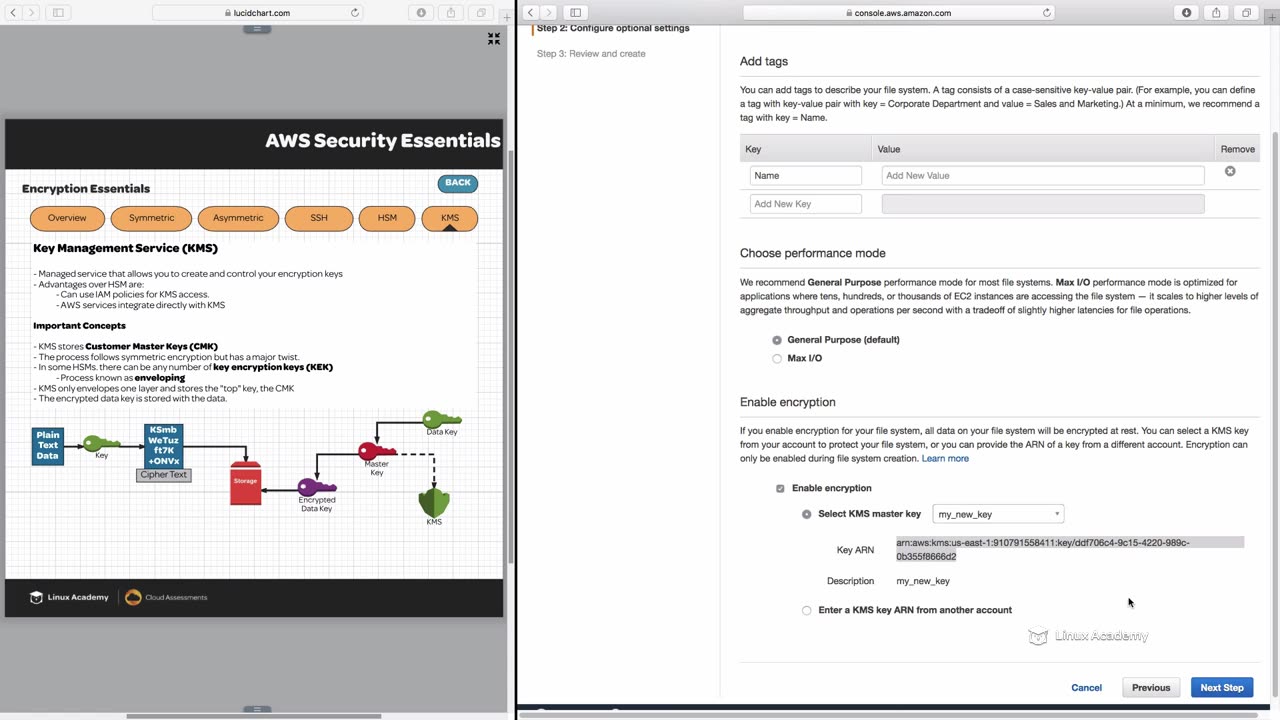1280x720 pixels.
Task: Select Max I/O performance mode
Action: click(x=777, y=358)
